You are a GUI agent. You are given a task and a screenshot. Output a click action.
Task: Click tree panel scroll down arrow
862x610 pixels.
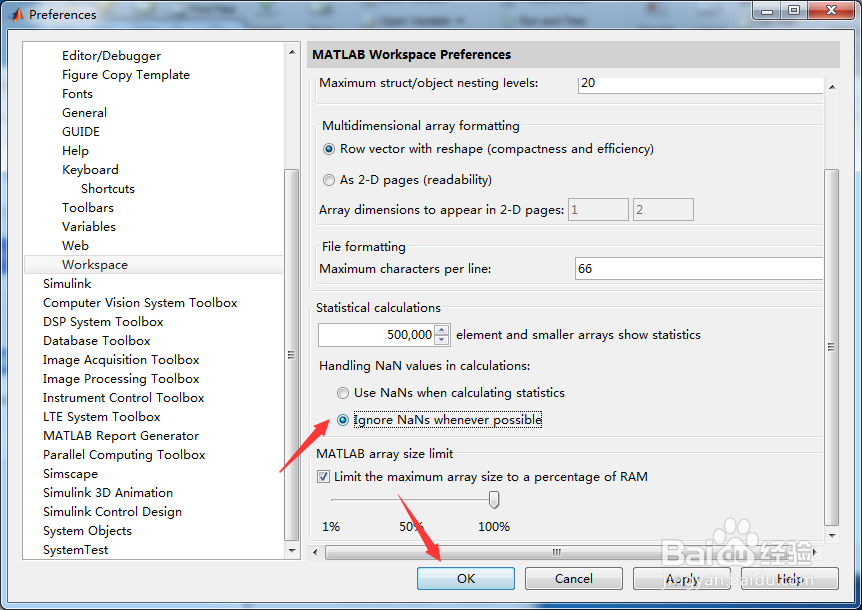[292, 551]
